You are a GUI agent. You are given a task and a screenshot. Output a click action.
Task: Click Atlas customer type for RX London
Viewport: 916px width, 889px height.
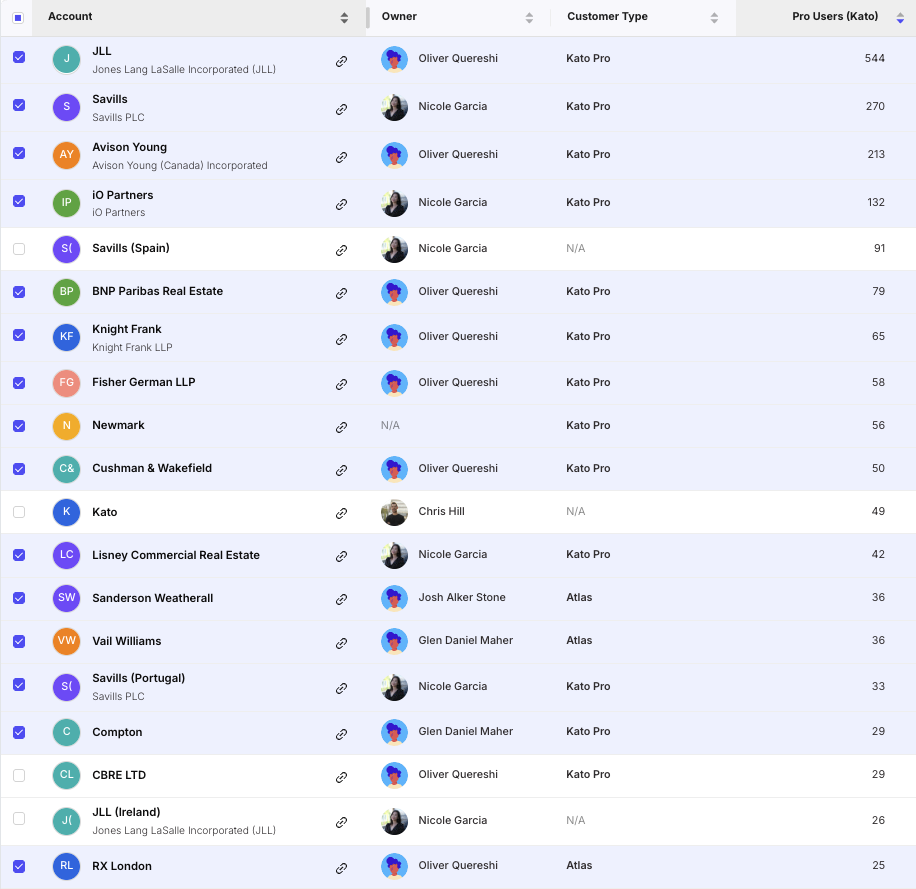(579, 865)
